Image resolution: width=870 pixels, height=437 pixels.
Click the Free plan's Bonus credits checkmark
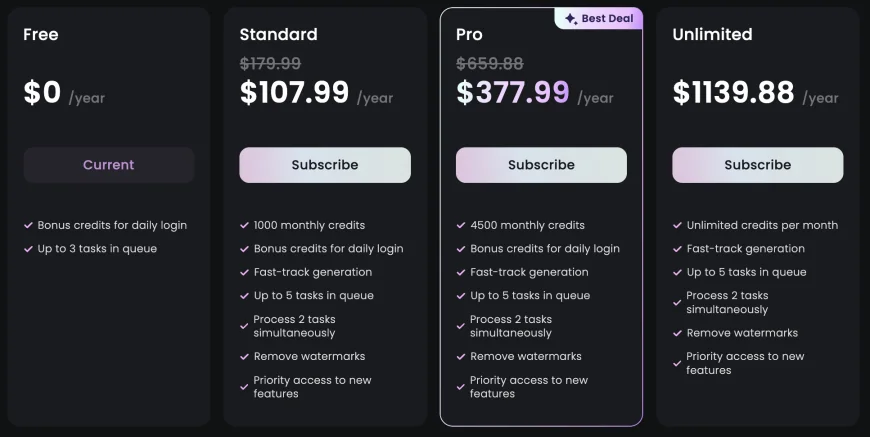click(28, 225)
